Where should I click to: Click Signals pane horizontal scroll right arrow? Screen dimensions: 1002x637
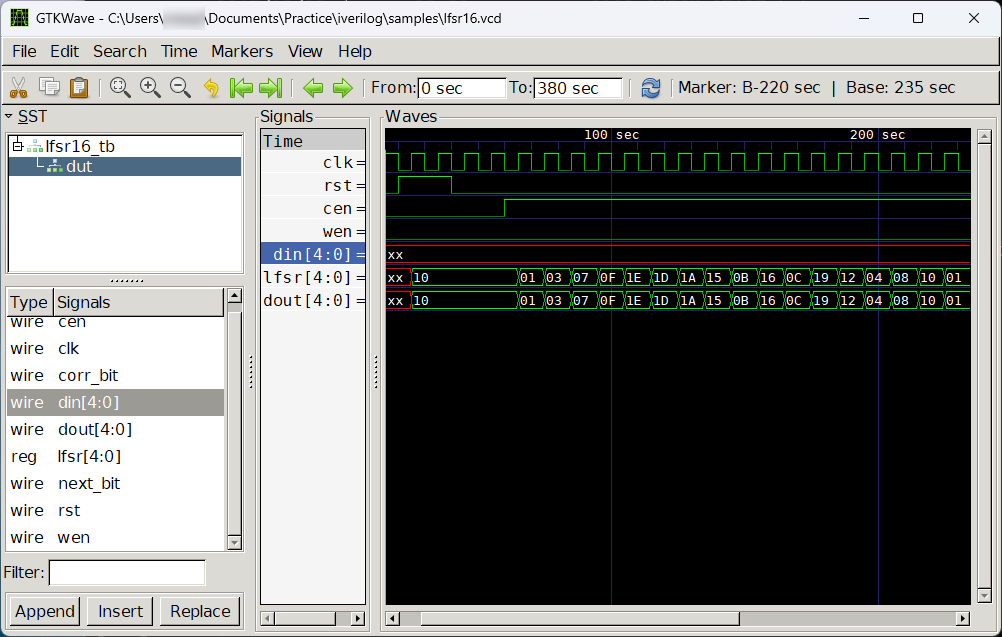[x=358, y=618]
